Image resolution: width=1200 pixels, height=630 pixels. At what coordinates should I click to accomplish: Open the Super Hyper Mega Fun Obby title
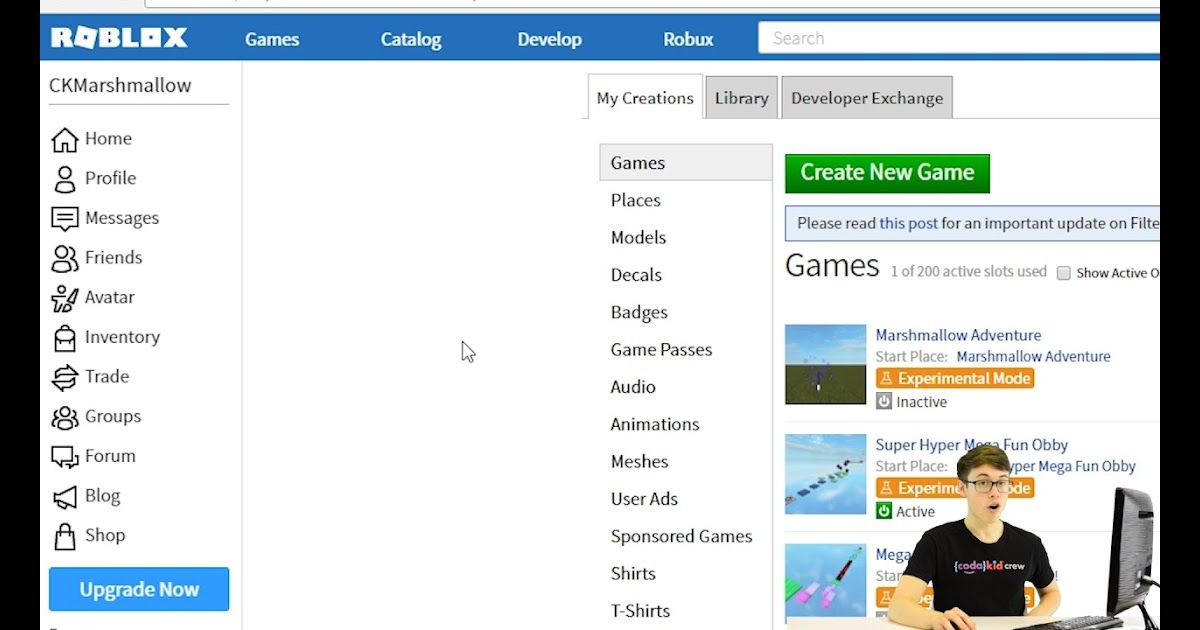972,445
